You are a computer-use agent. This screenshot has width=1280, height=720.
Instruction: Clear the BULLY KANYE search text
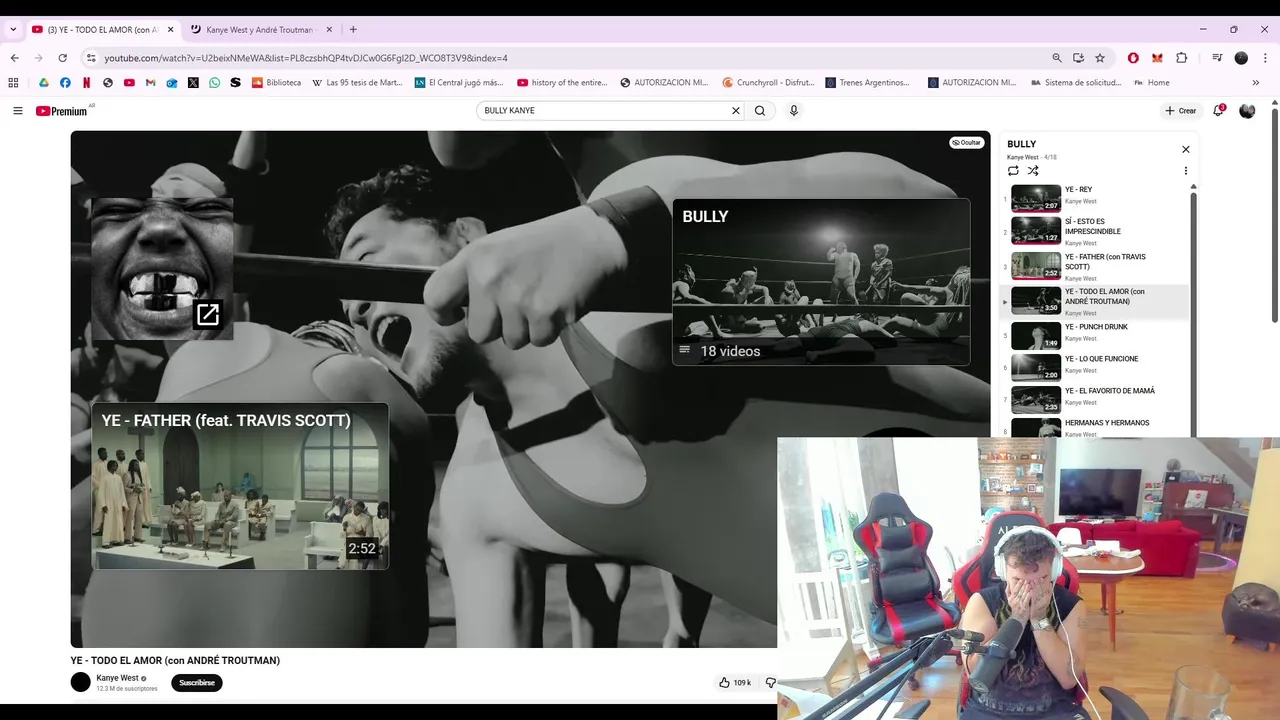tap(736, 111)
